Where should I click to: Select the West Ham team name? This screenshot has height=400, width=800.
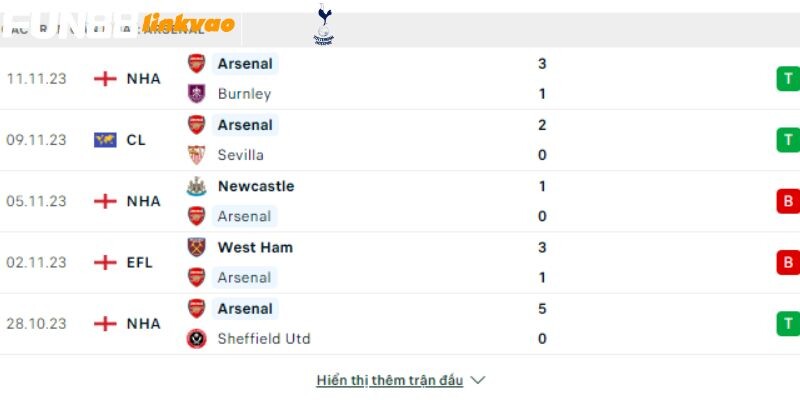255,247
